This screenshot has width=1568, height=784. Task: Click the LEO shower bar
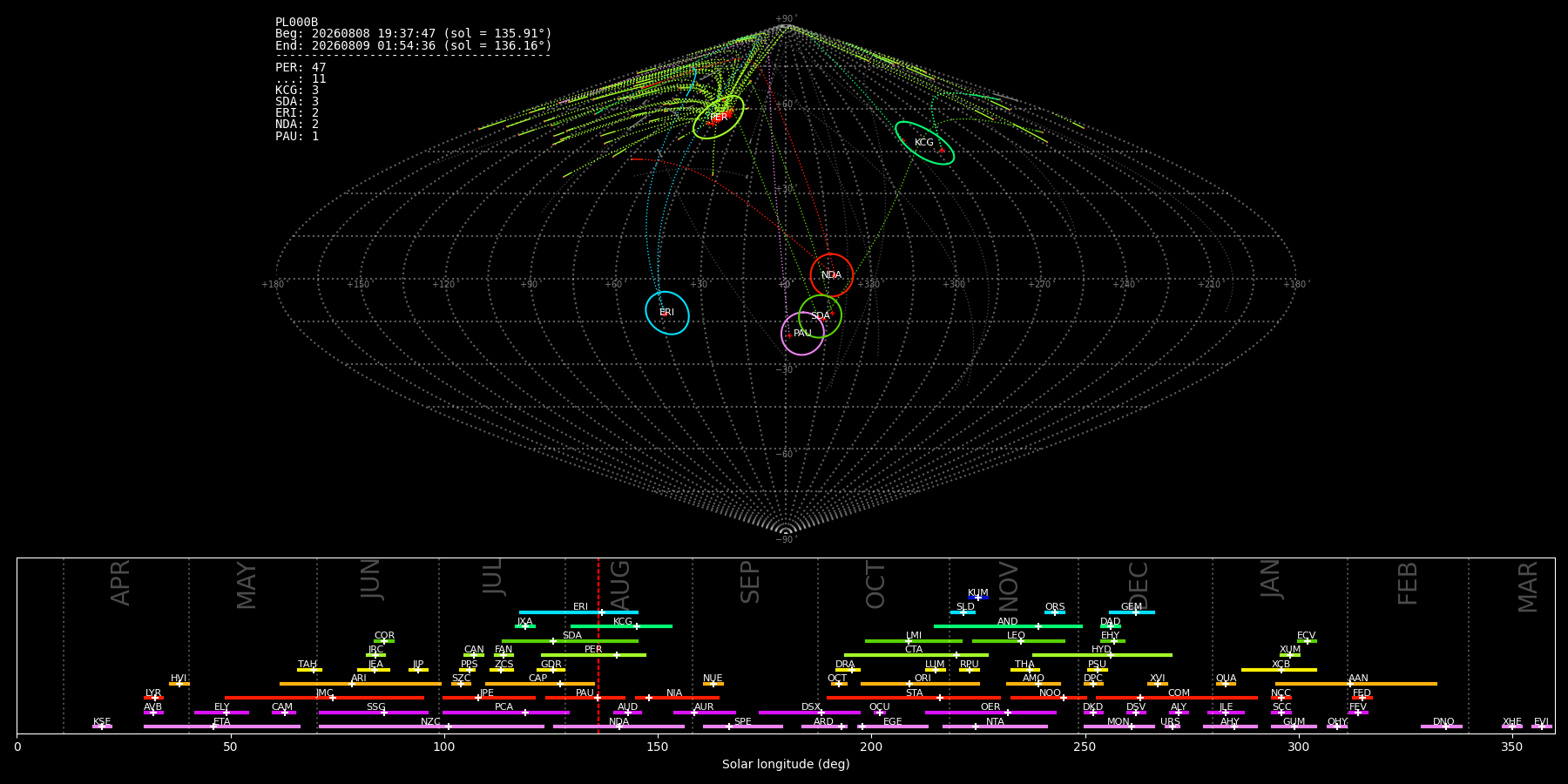click(x=1018, y=641)
